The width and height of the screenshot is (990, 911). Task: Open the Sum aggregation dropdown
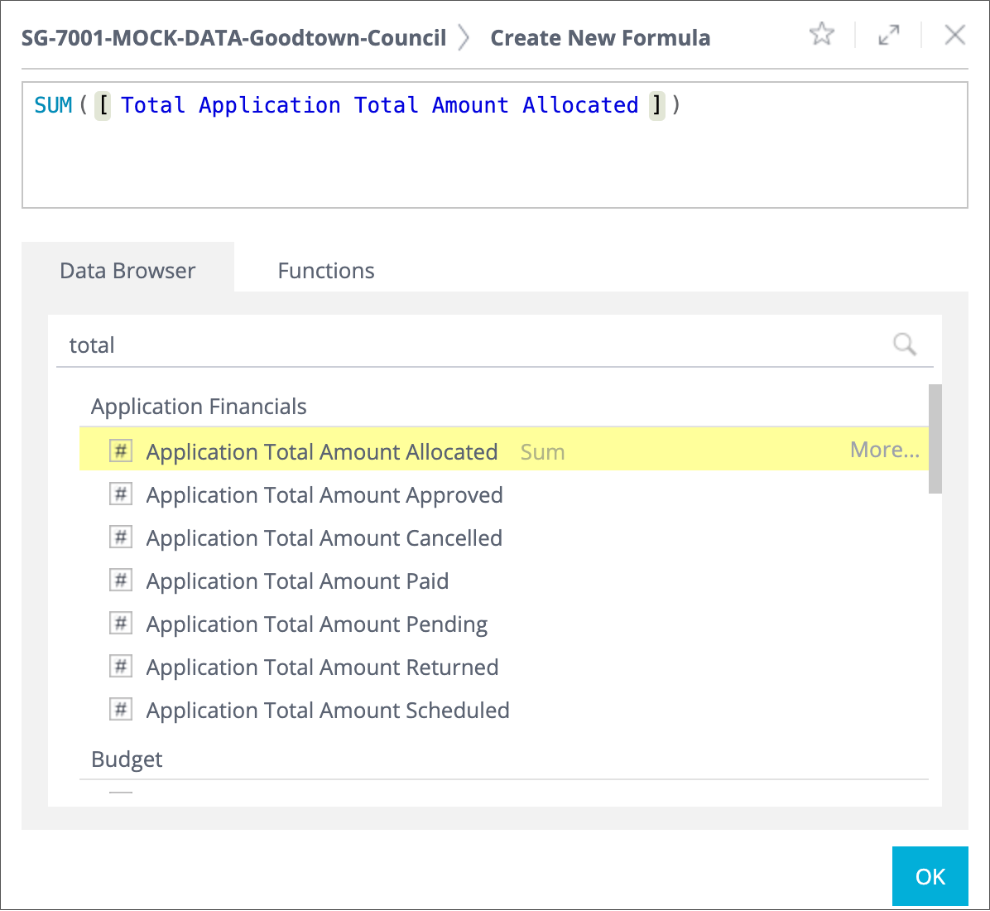pos(542,452)
